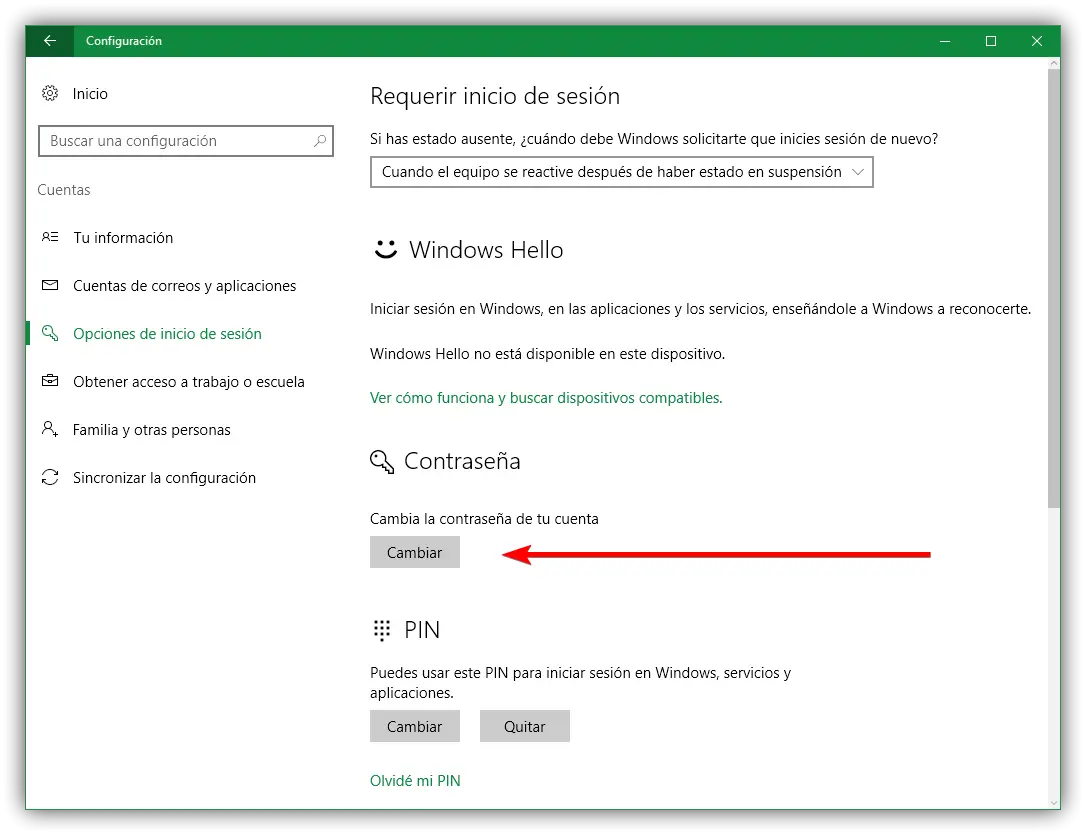1086x835 pixels.
Task: Close the Configuración window
Action: click(1037, 41)
